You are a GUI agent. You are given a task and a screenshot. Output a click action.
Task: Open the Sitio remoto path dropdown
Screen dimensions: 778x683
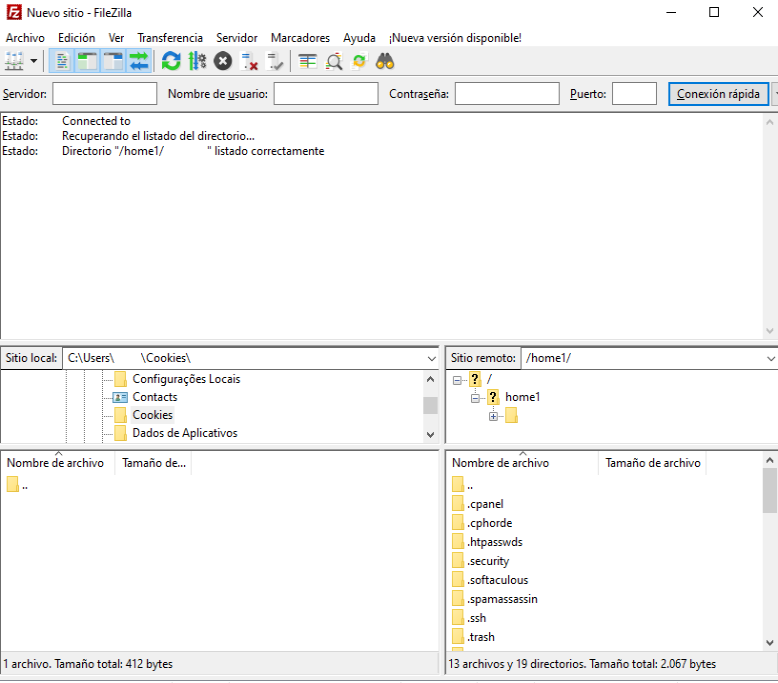pos(771,358)
